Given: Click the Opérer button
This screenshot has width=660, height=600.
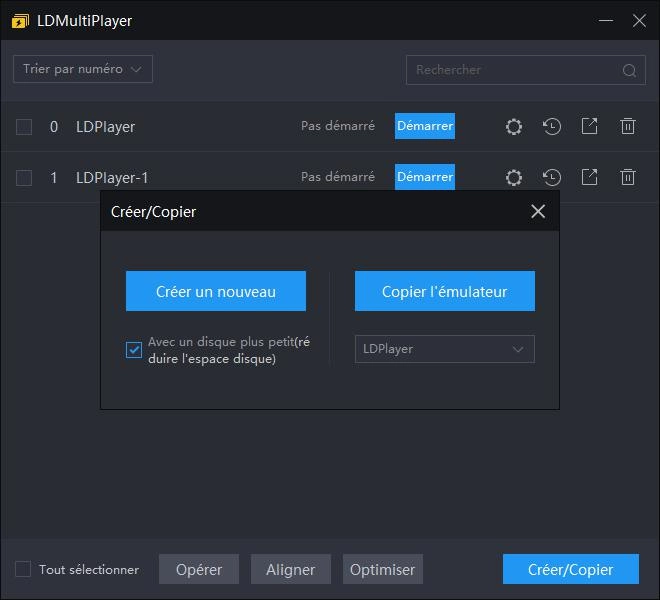Looking at the screenshot, I should [199, 569].
